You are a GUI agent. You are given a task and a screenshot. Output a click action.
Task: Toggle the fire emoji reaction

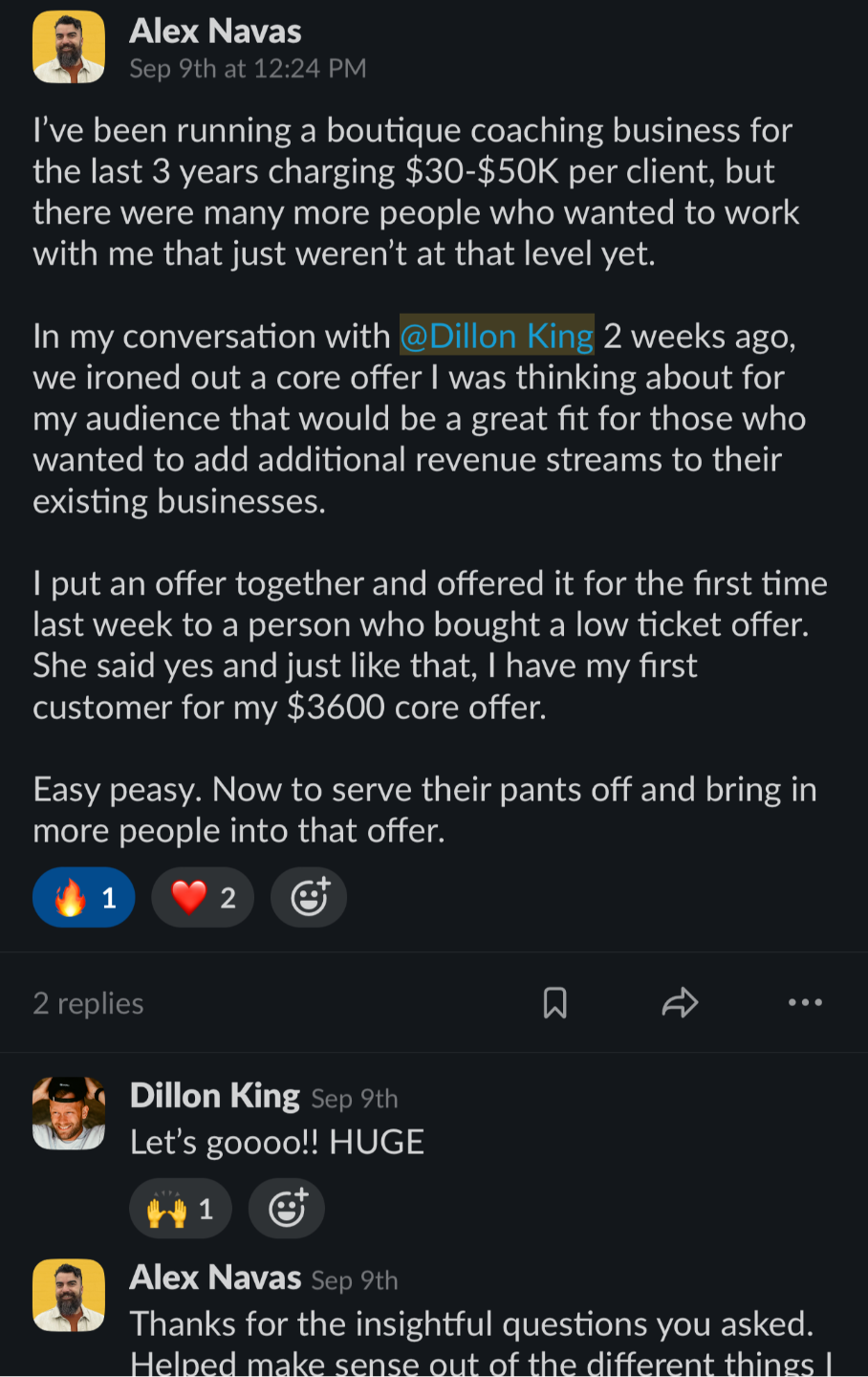83,898
